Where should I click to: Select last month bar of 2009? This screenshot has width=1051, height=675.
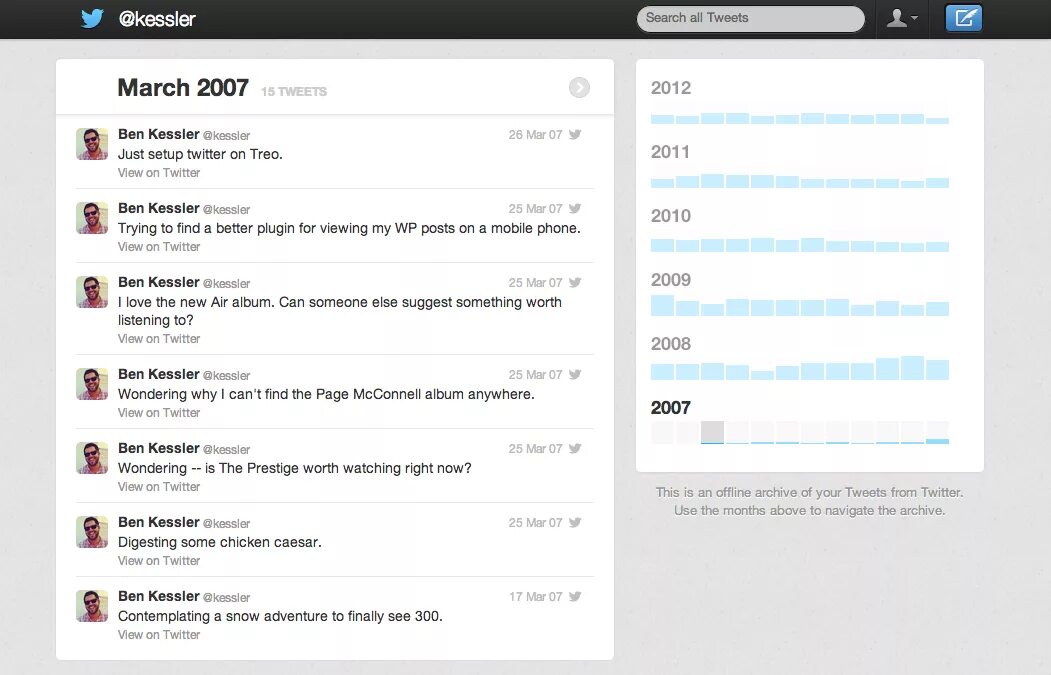tap(937, 308)
